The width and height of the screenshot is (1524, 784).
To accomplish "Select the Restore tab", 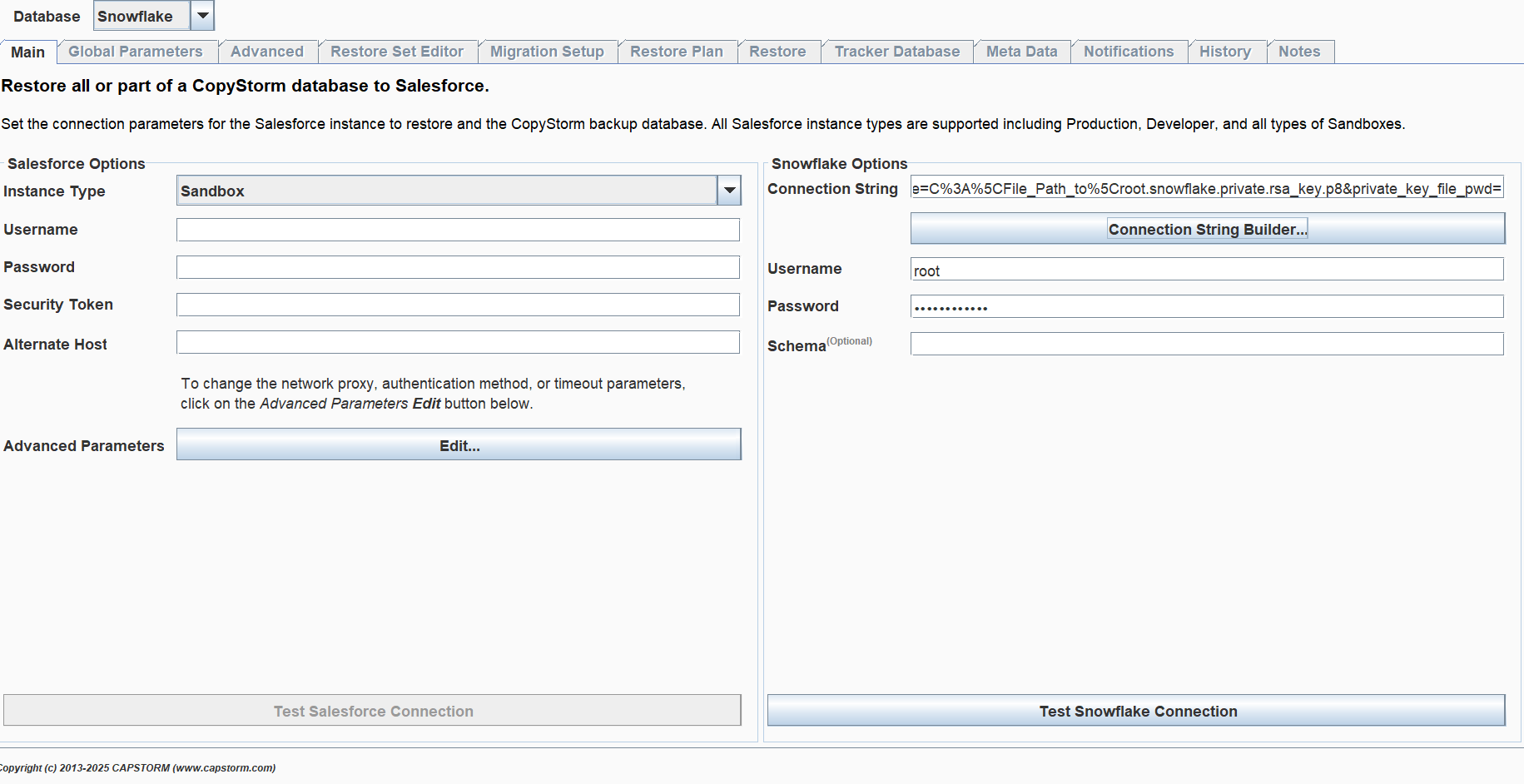I will coord(777,52).
